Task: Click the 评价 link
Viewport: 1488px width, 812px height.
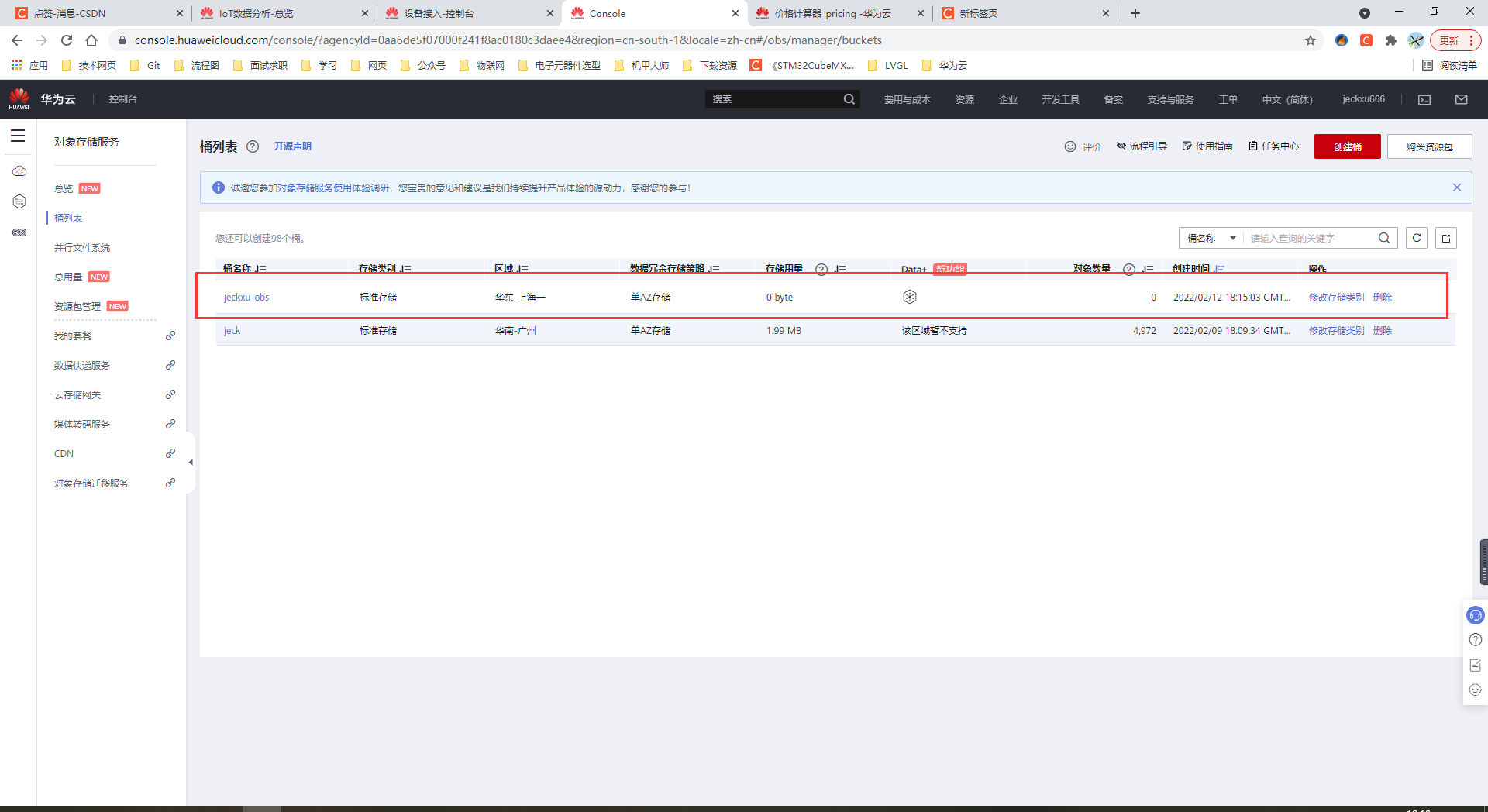Action: pos(1083,146)
